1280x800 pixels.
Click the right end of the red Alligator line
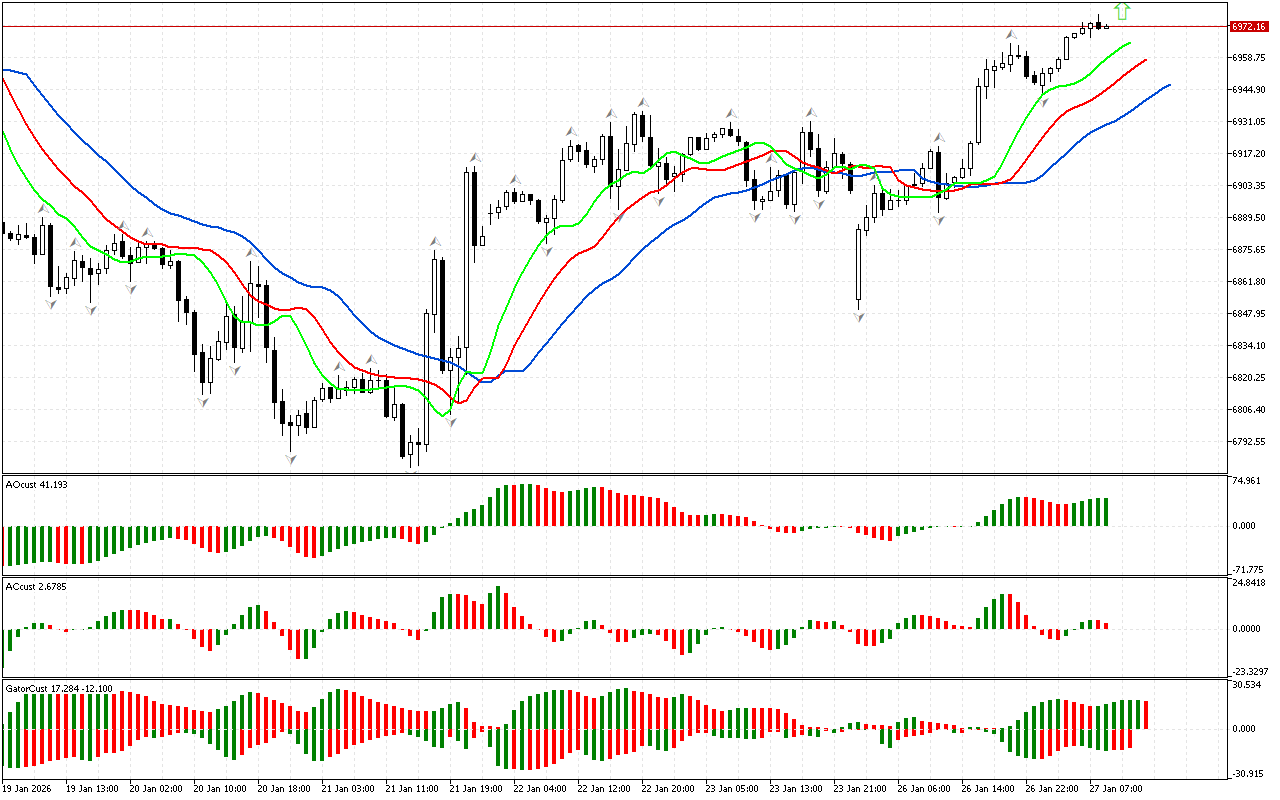(x=1145, y=60)
